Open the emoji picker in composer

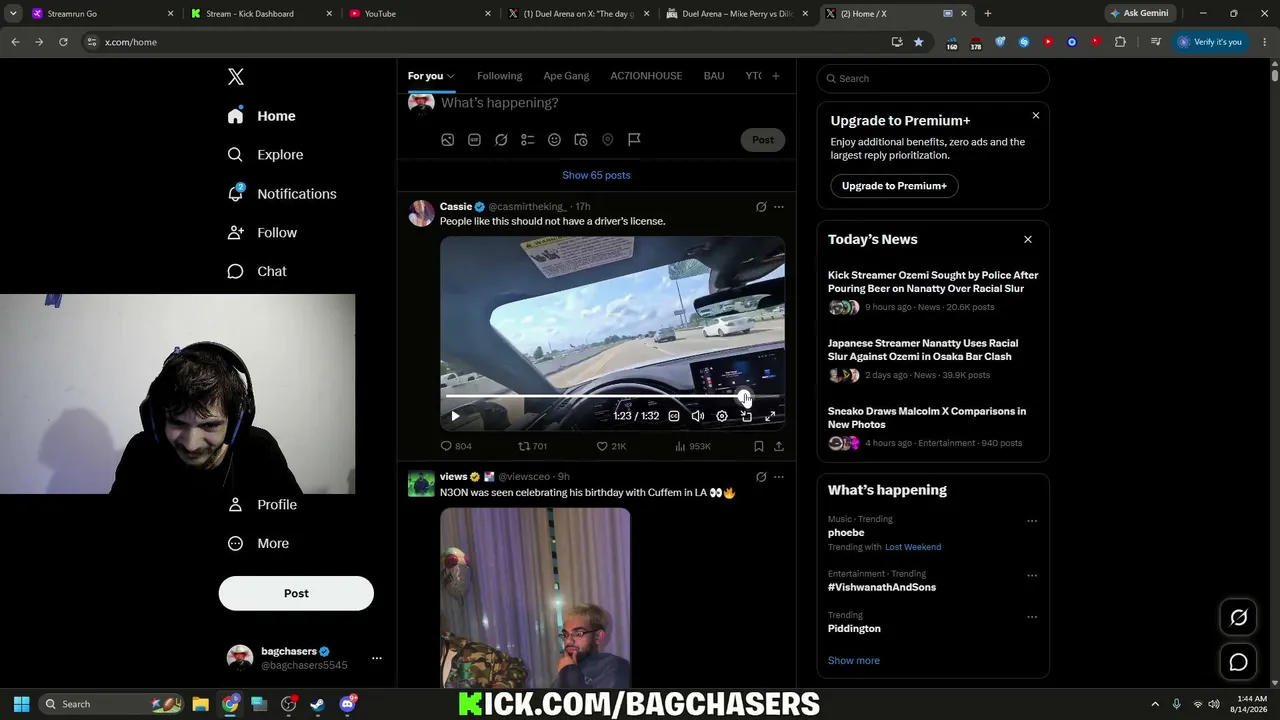click(554, 140)
